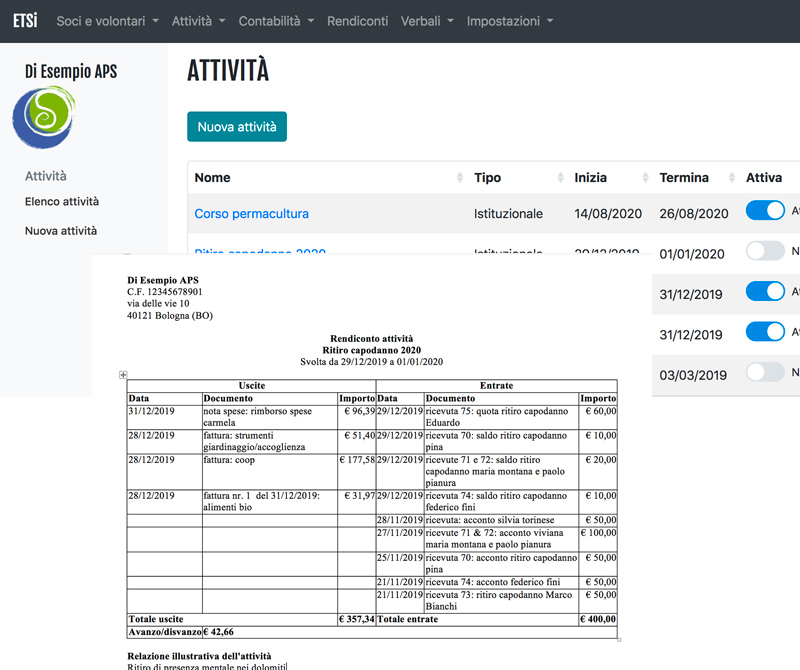Click the Uscite table header
Screen dimensions: 800x670
tap(252, 386)
